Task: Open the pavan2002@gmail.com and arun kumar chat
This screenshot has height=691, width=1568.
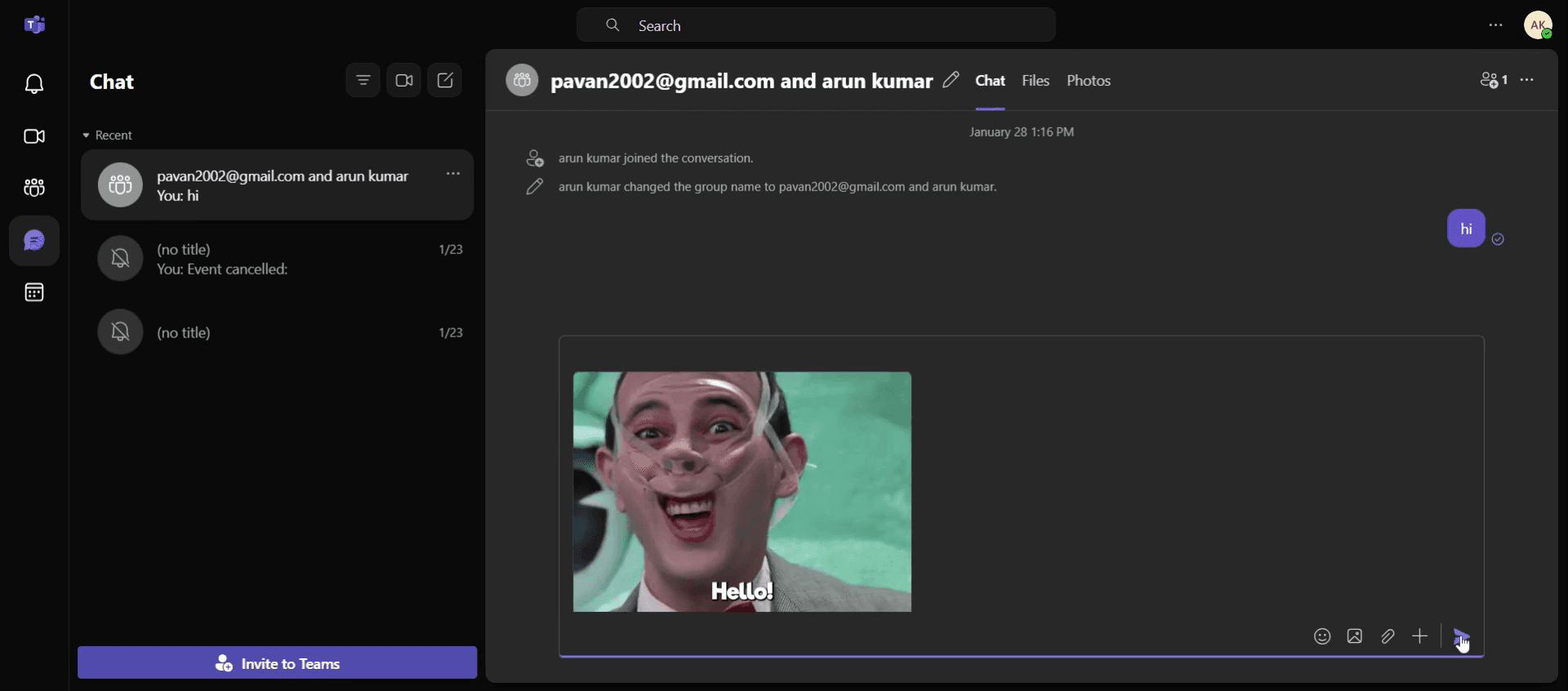Action: (278, 185)
